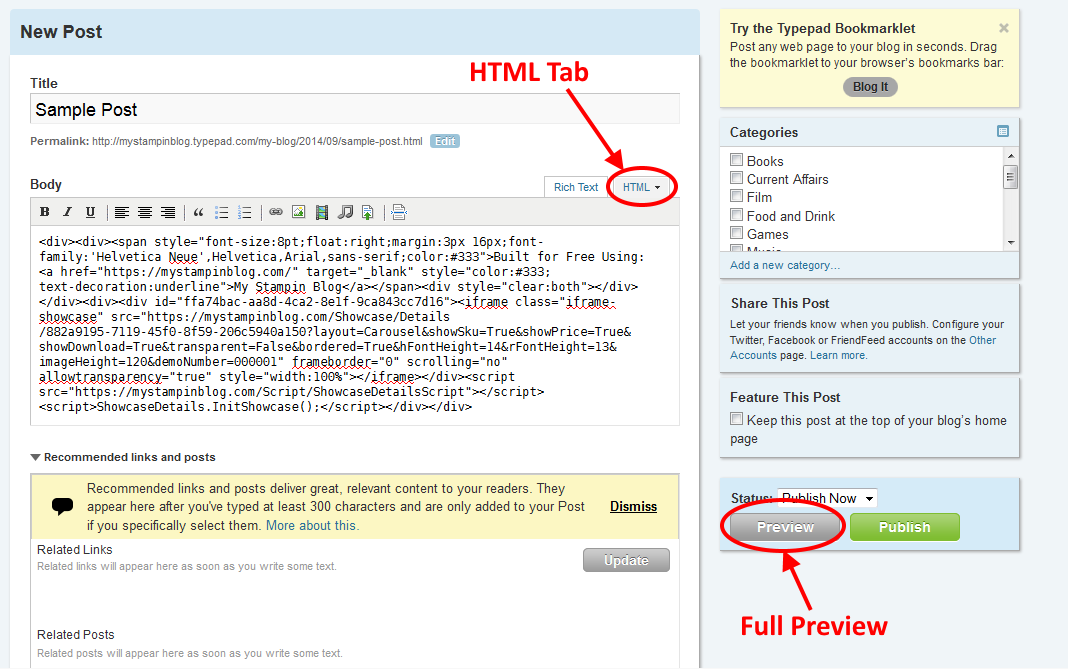The width and height of the screenshot is (1068, 669).
Task: Toggle italic formatting in Body toolbar
Action: [67, 212]
